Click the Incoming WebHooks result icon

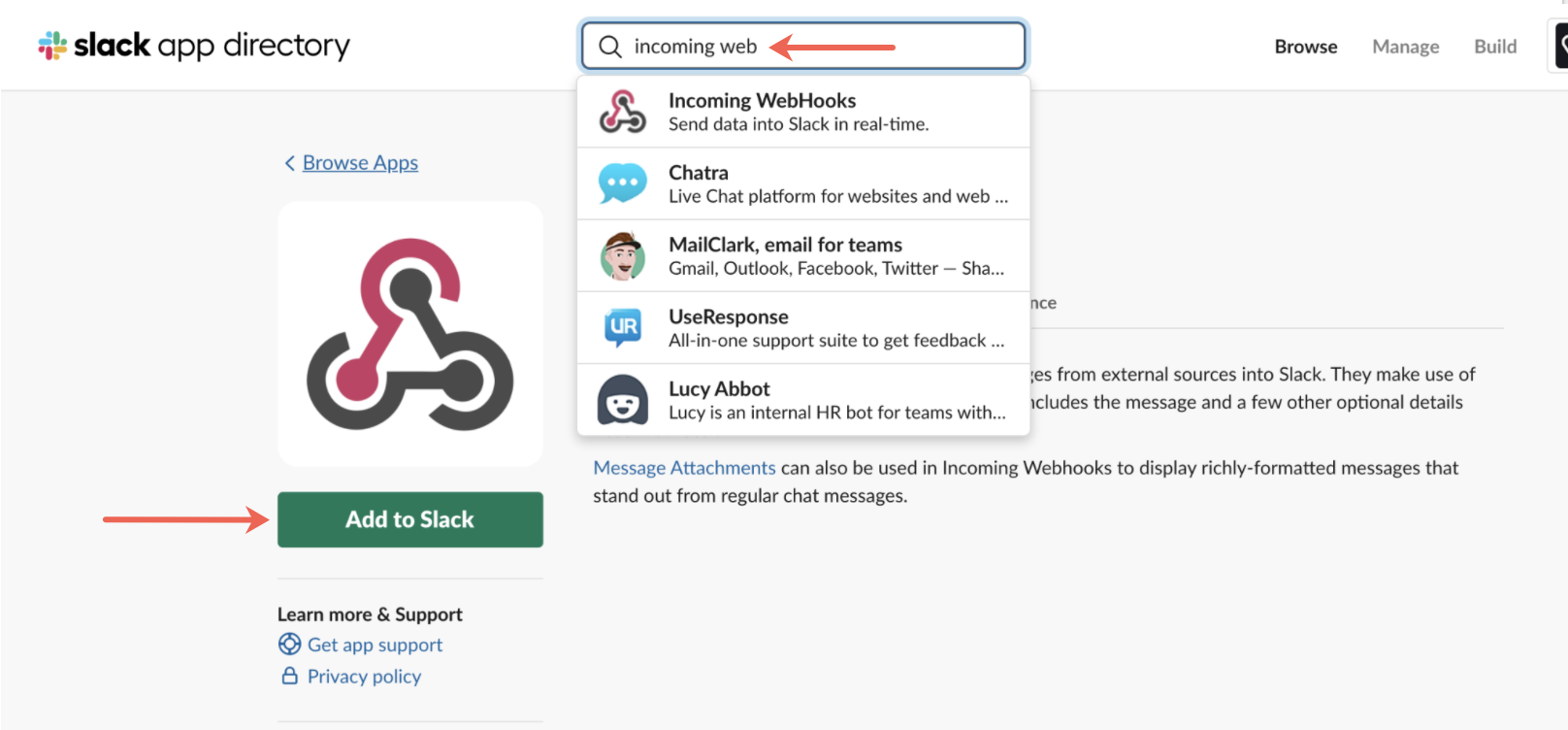click(623, 112)
